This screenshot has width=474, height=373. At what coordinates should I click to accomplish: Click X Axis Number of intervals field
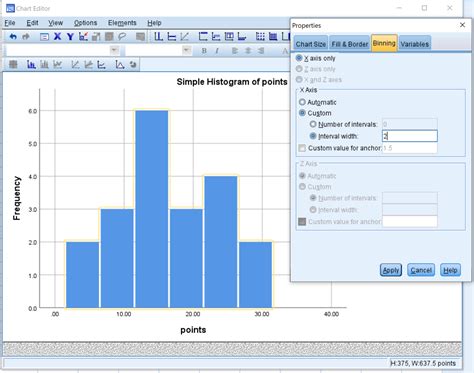pyautogui.click(x=410, y=124)
